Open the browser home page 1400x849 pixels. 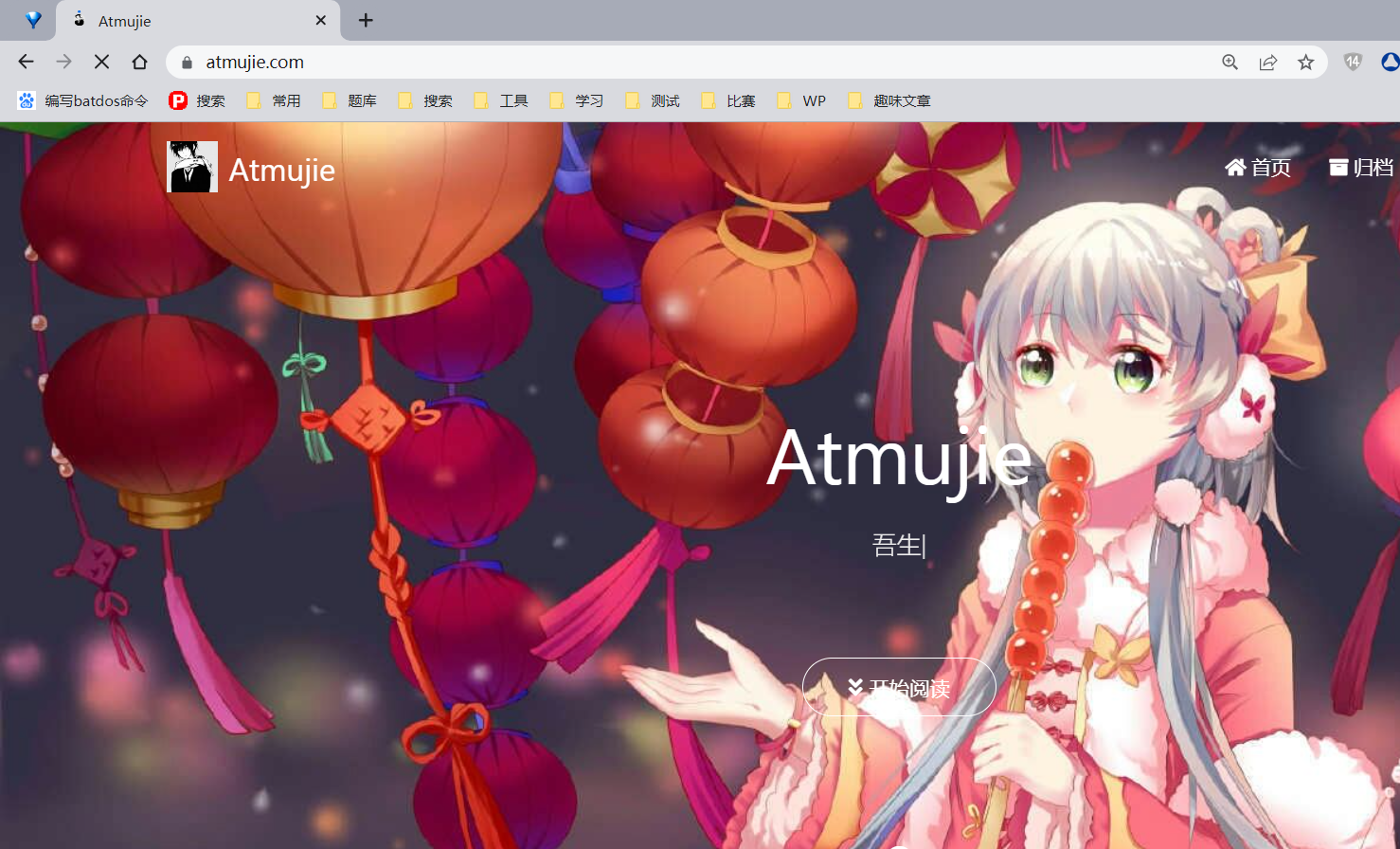139,62
